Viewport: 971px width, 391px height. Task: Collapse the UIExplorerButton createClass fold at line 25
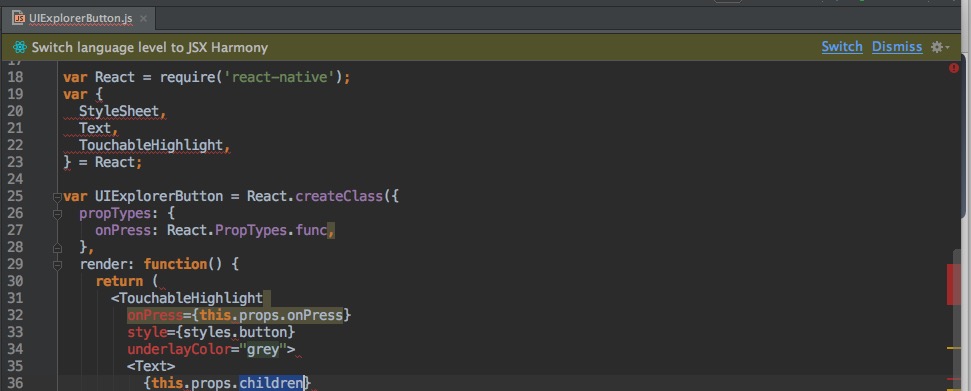click(57, 197)
